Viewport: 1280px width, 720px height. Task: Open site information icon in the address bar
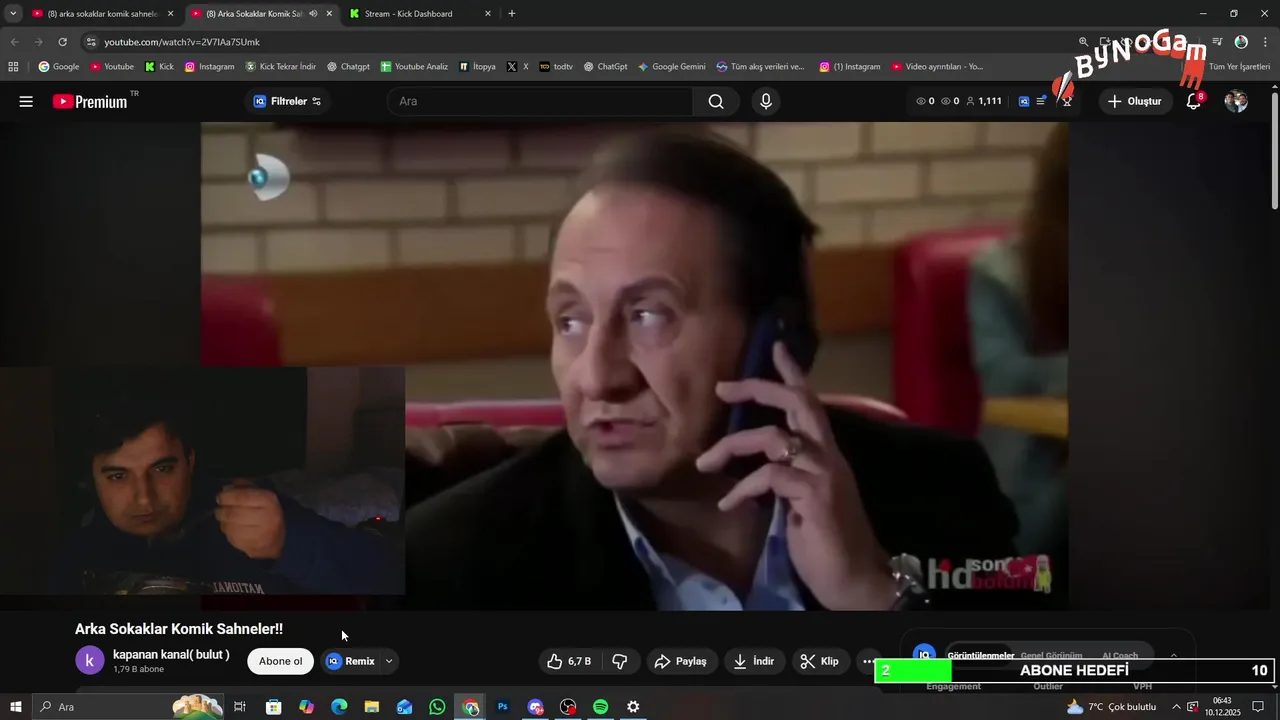91,42
